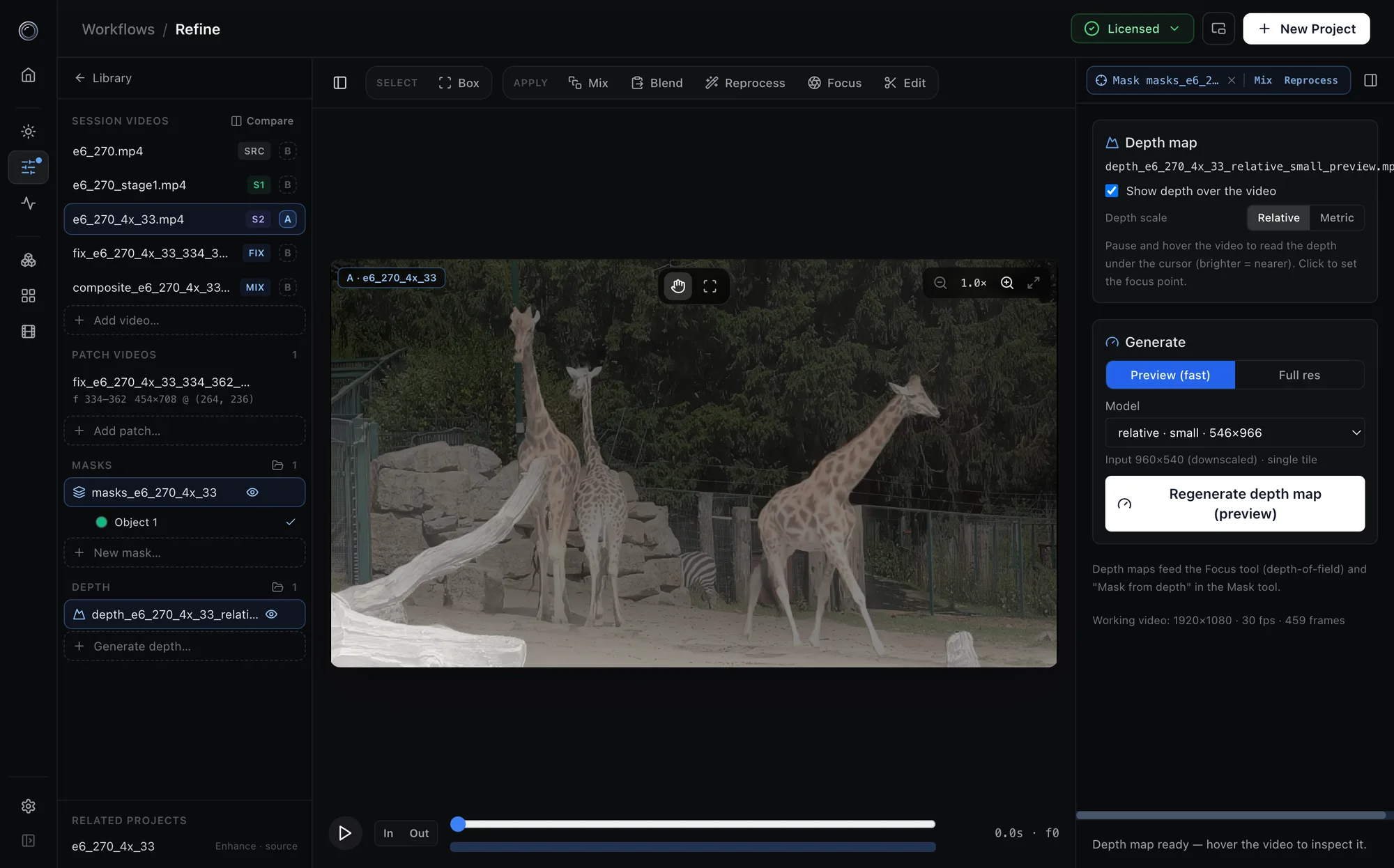Select the hand pan tool on the video
The height and width of the screenshot is (868, 1394).
pos(677,286)
